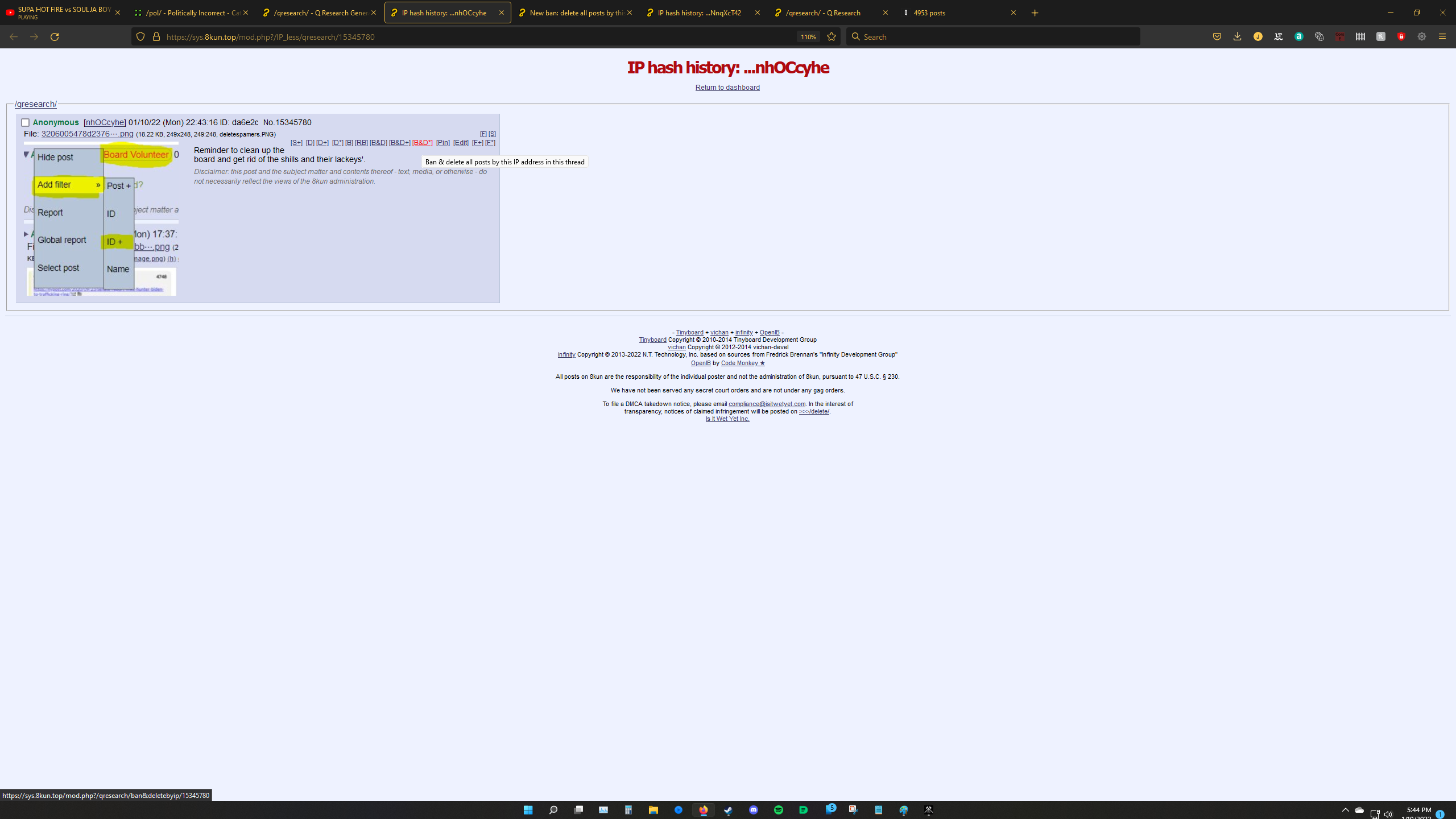The height and width of the screenshot is (819, 1456).
Task: Open the grey Honey extension icon
Action: (x=1380, y=36)
